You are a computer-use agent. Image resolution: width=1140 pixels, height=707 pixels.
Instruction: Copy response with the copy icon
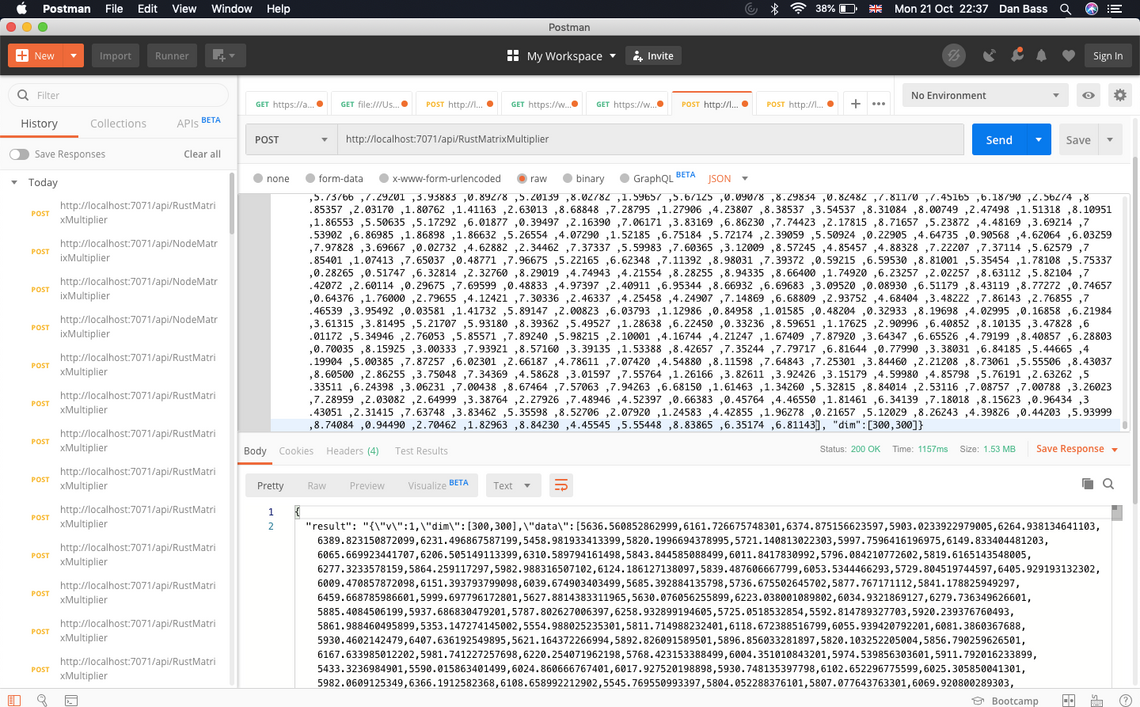tap(1088, 484)
